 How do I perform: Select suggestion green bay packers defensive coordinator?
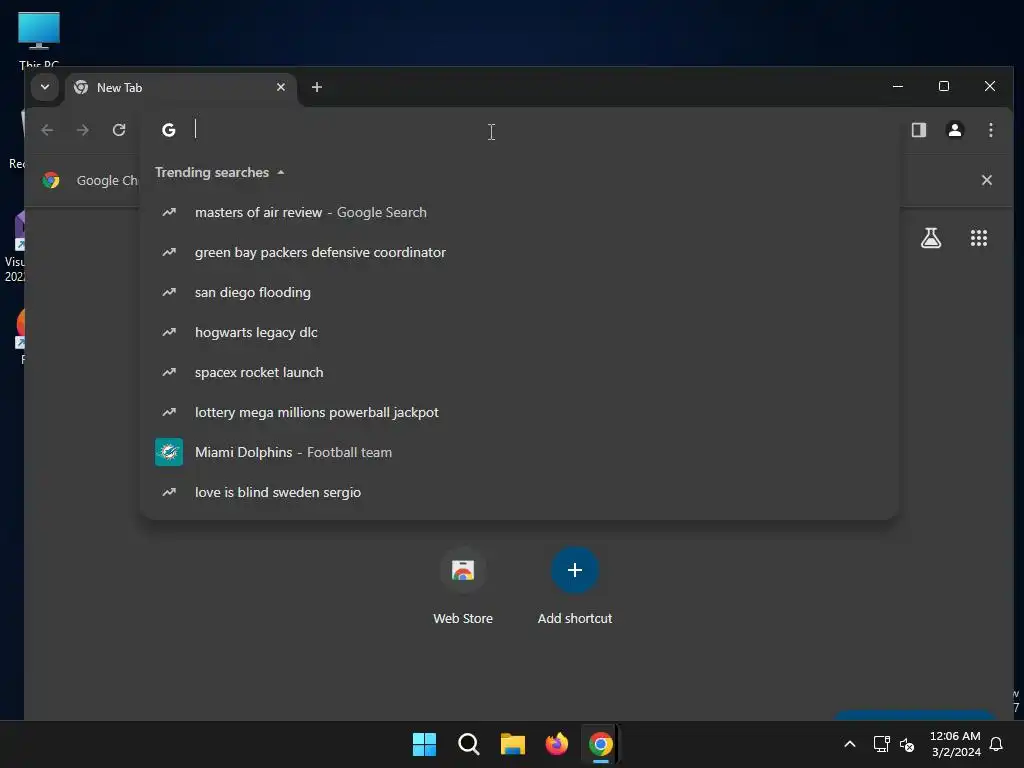coord(519,252)
